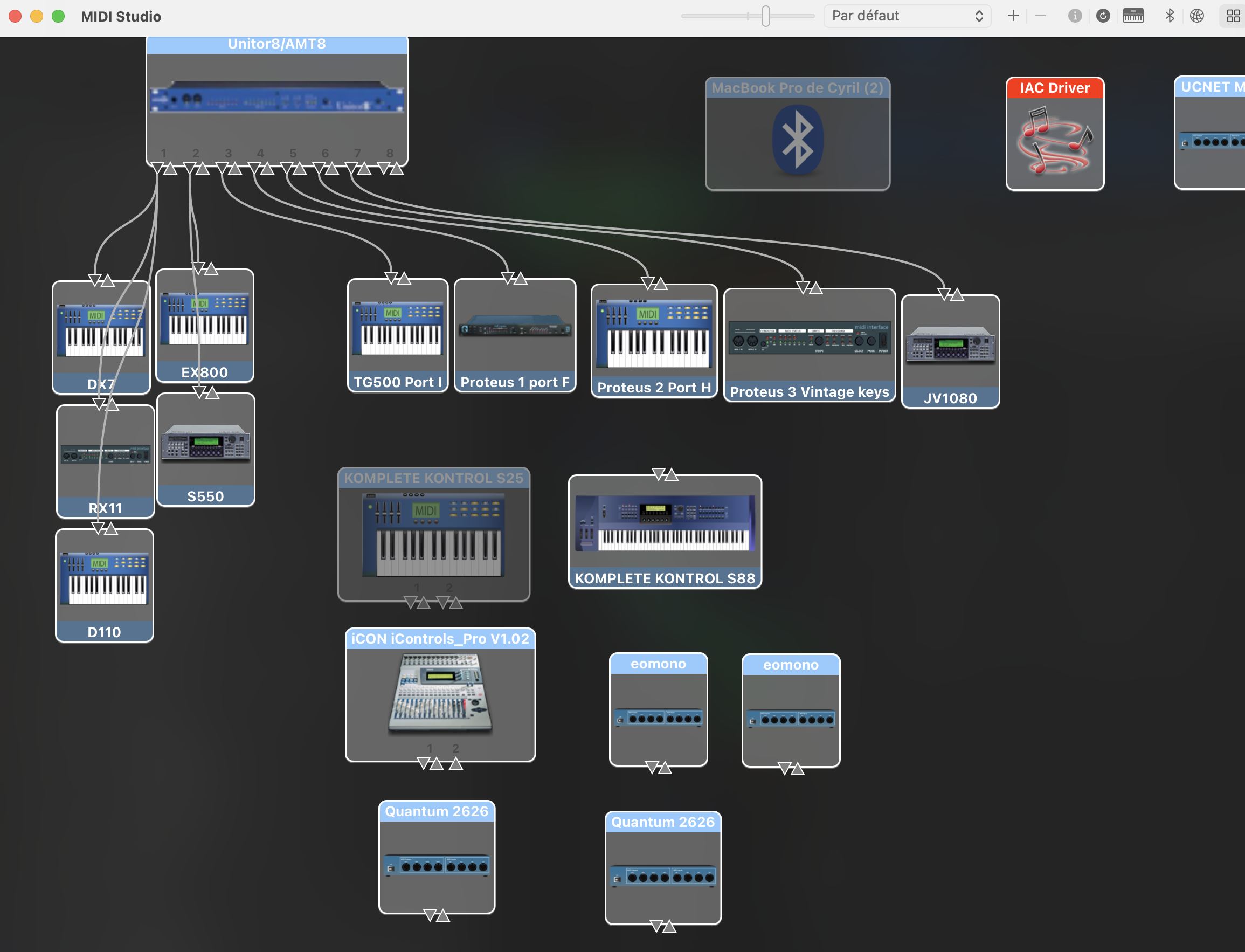Screen dimensions: 1245x952
Task: Click the Rescan MIDI refresh icon
Action: point(1102,16)
